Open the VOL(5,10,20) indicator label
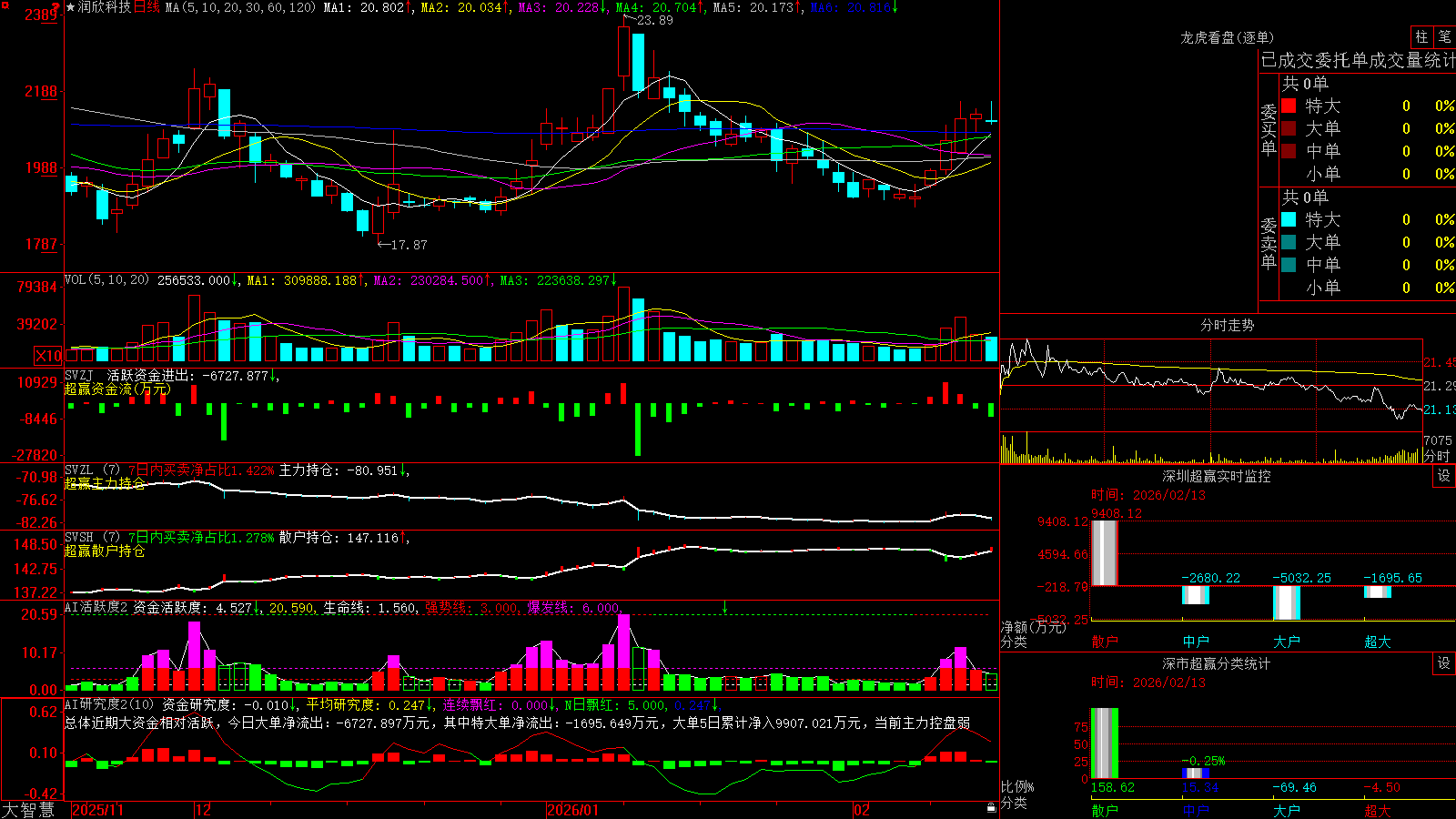Screen dimensions: 1456x819 [x=106, y=279]
